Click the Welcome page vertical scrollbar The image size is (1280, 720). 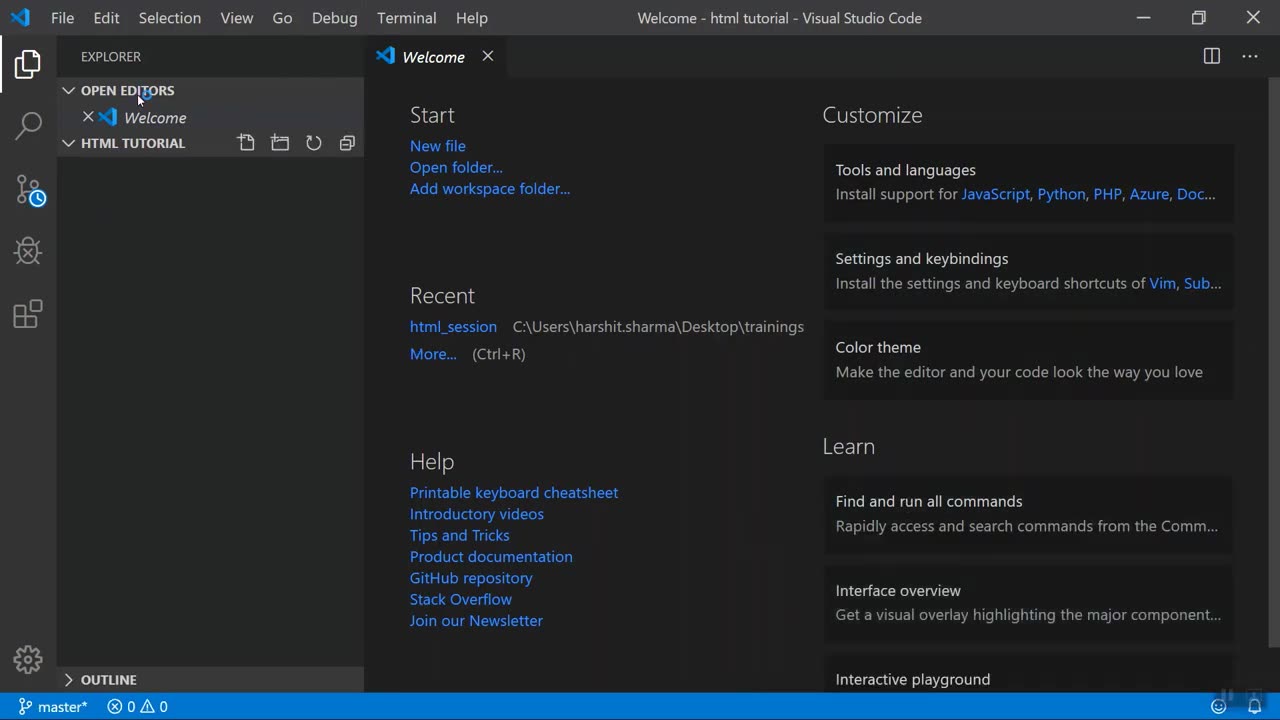click(x=1274, y=362)
